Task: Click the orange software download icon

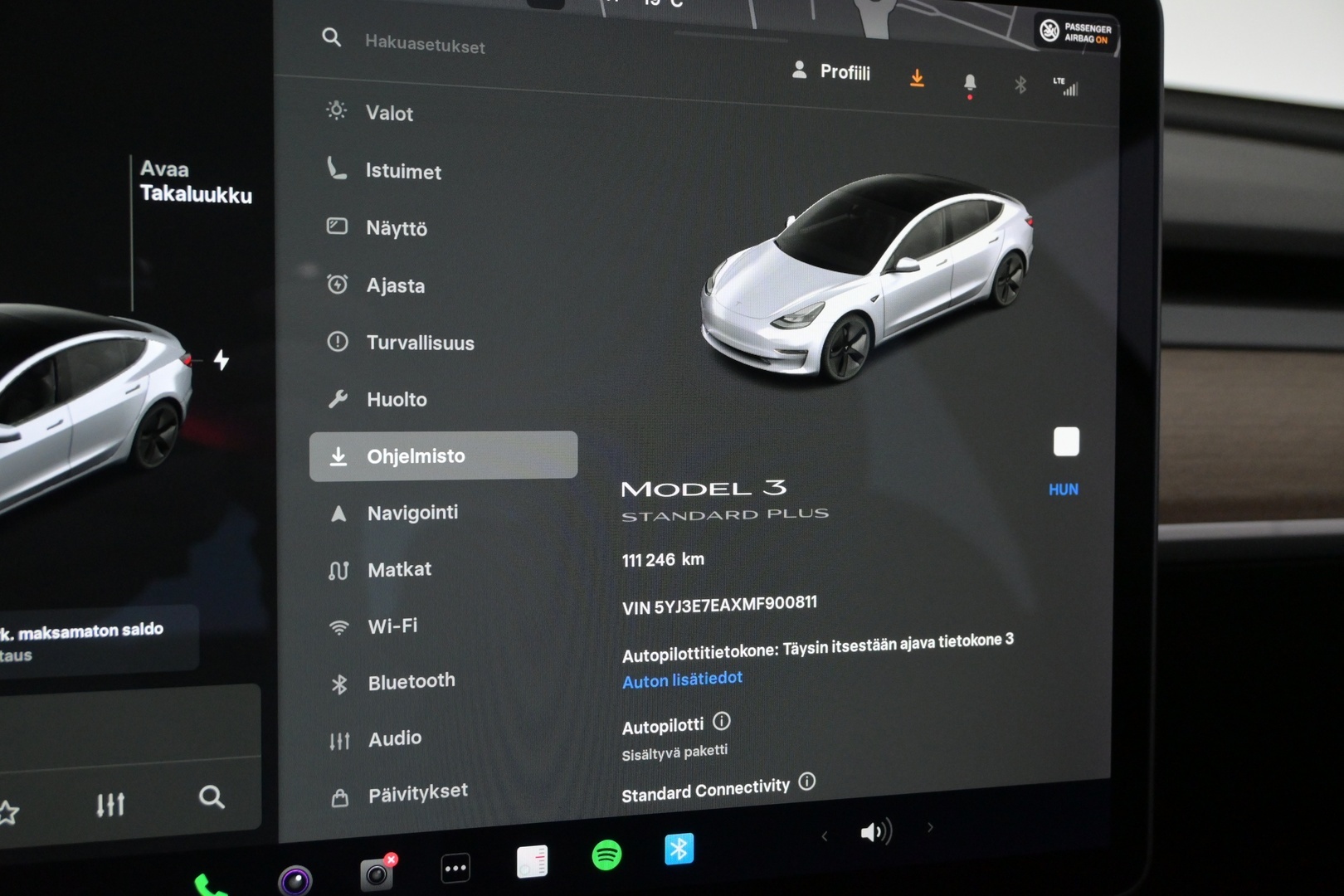Action: 917,79
